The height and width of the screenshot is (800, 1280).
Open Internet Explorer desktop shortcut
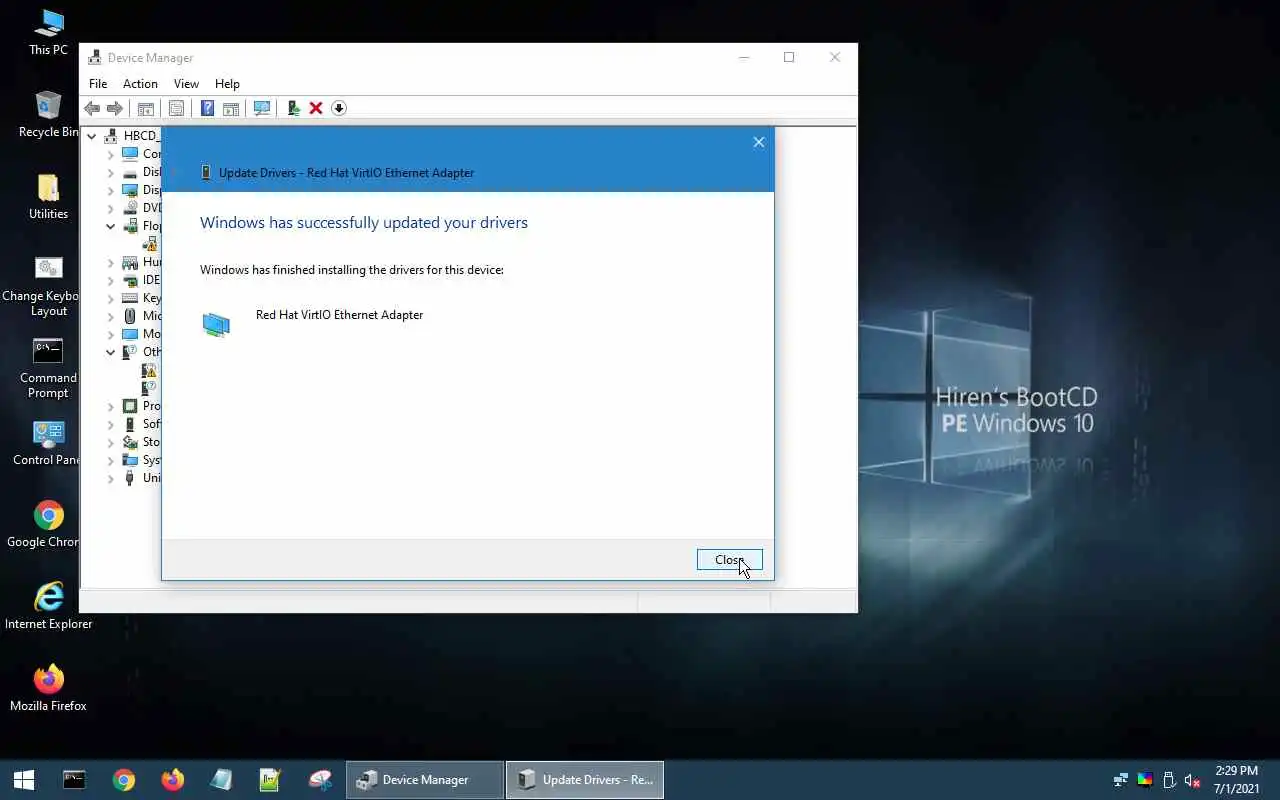(x=48, y=606)
